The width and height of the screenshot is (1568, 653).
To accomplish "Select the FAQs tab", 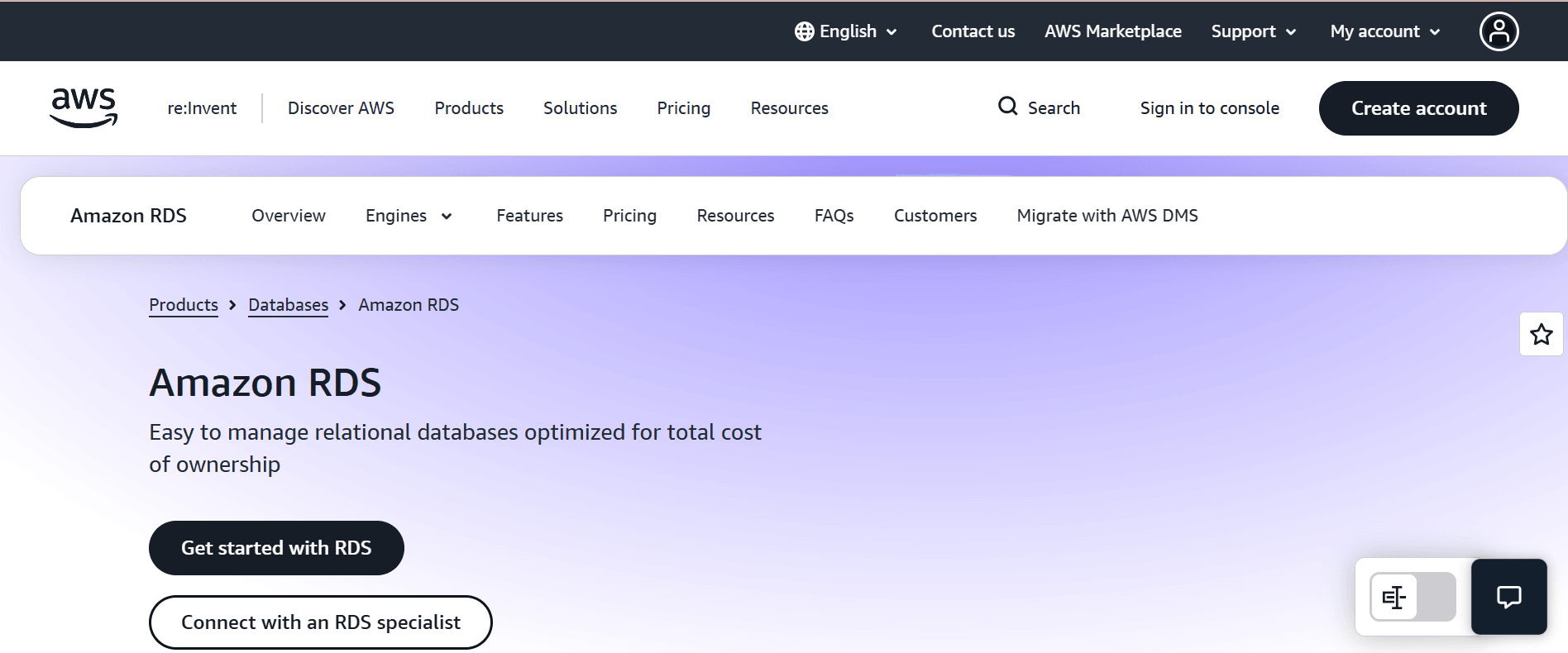I will coord(834,216).
